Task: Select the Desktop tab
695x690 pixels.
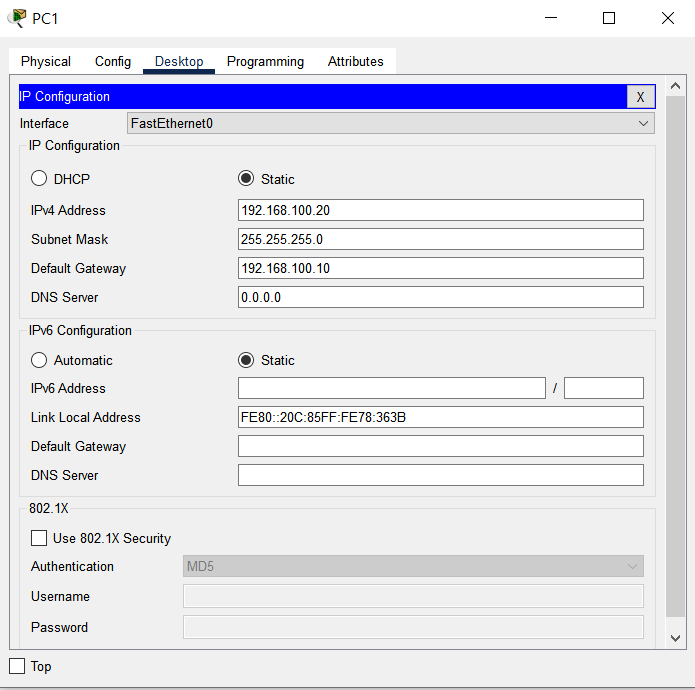Action: (x=179, y=61)
